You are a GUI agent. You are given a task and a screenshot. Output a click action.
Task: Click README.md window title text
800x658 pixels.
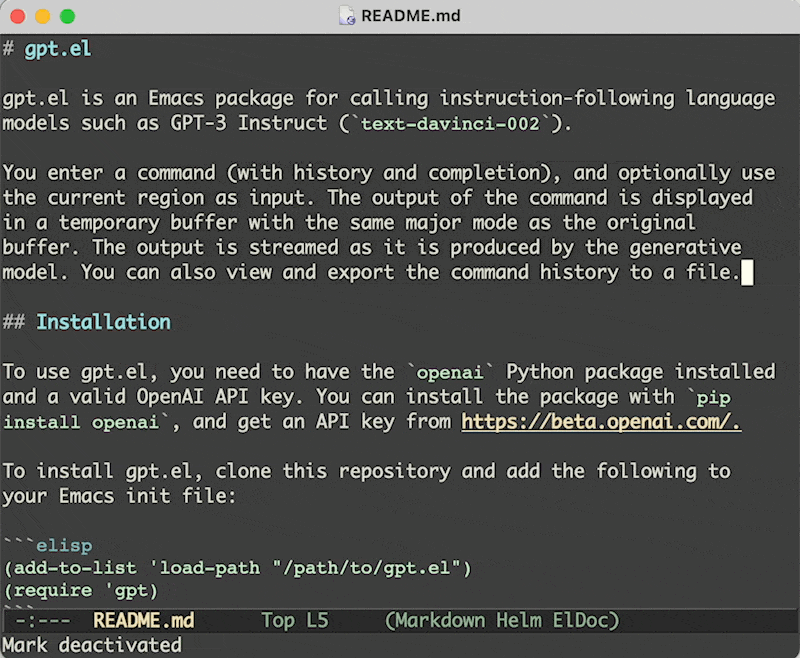[411, 16]
